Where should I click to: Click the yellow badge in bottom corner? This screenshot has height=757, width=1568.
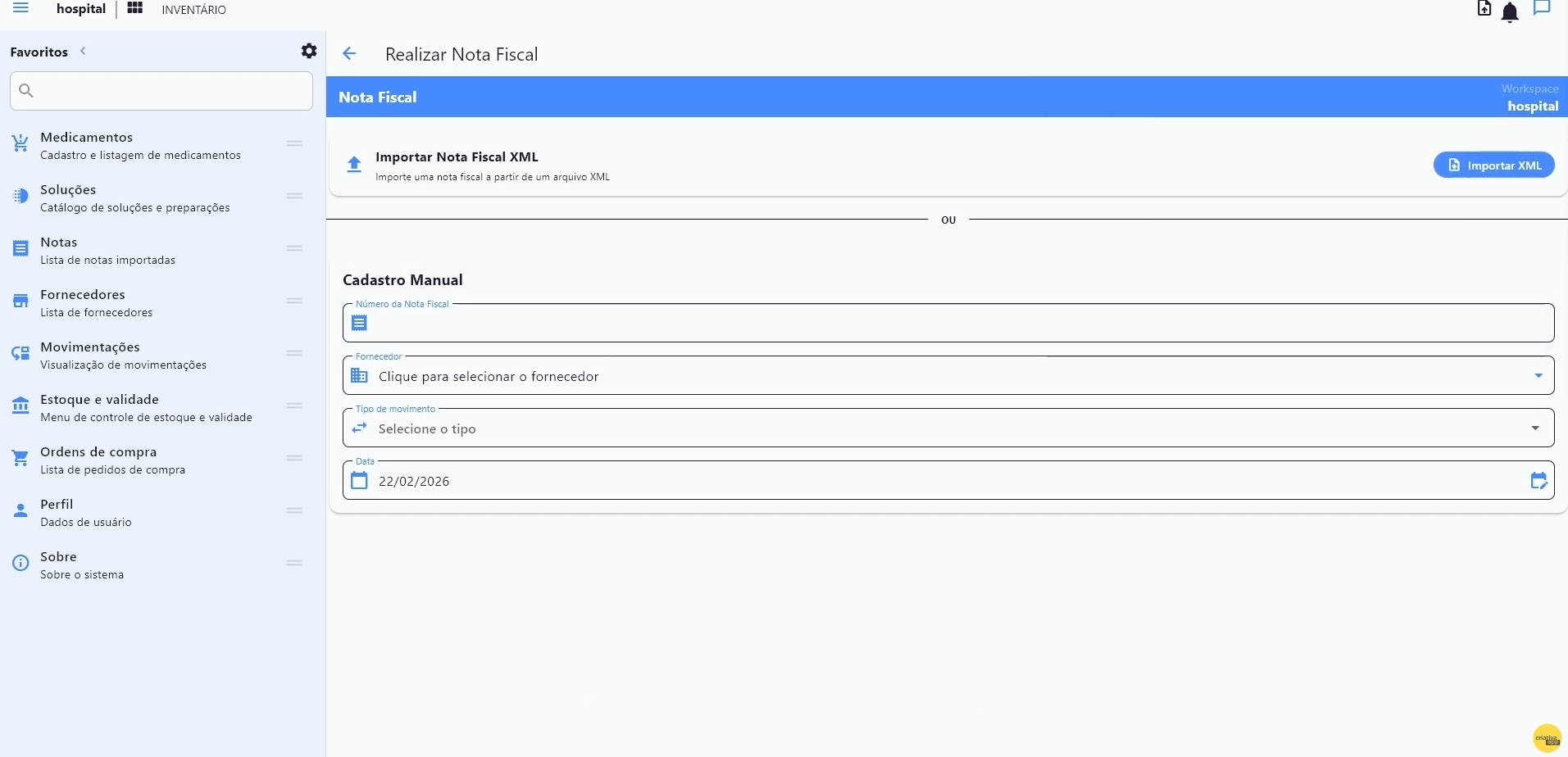click(x=1547, y=738)
